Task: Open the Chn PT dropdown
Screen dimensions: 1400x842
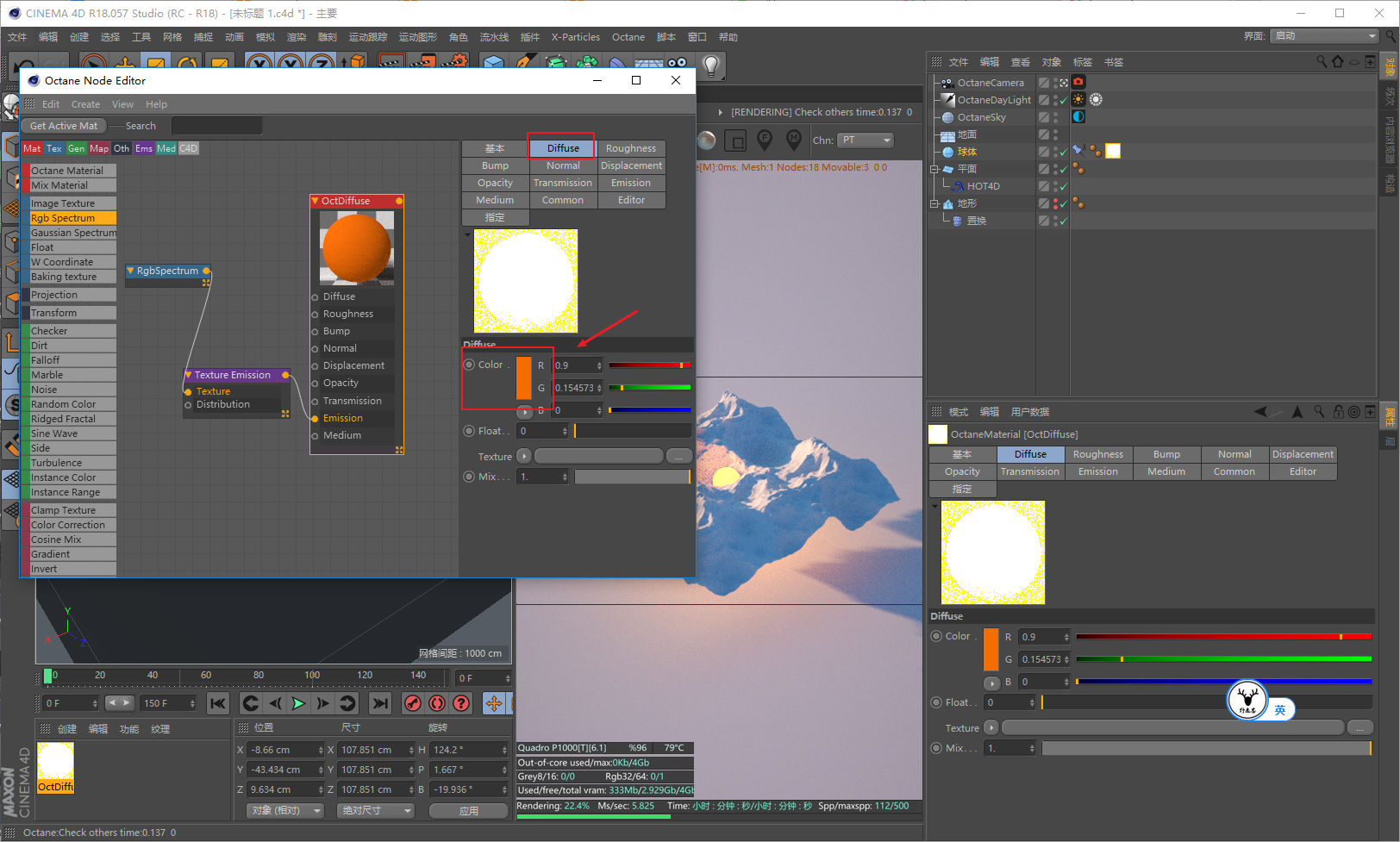Action: [866, 140]
